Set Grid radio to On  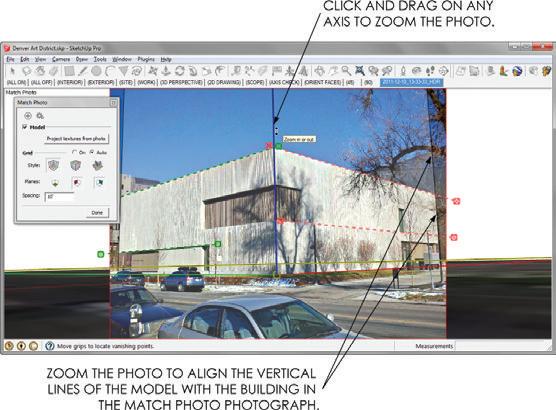tap(74, 152)
